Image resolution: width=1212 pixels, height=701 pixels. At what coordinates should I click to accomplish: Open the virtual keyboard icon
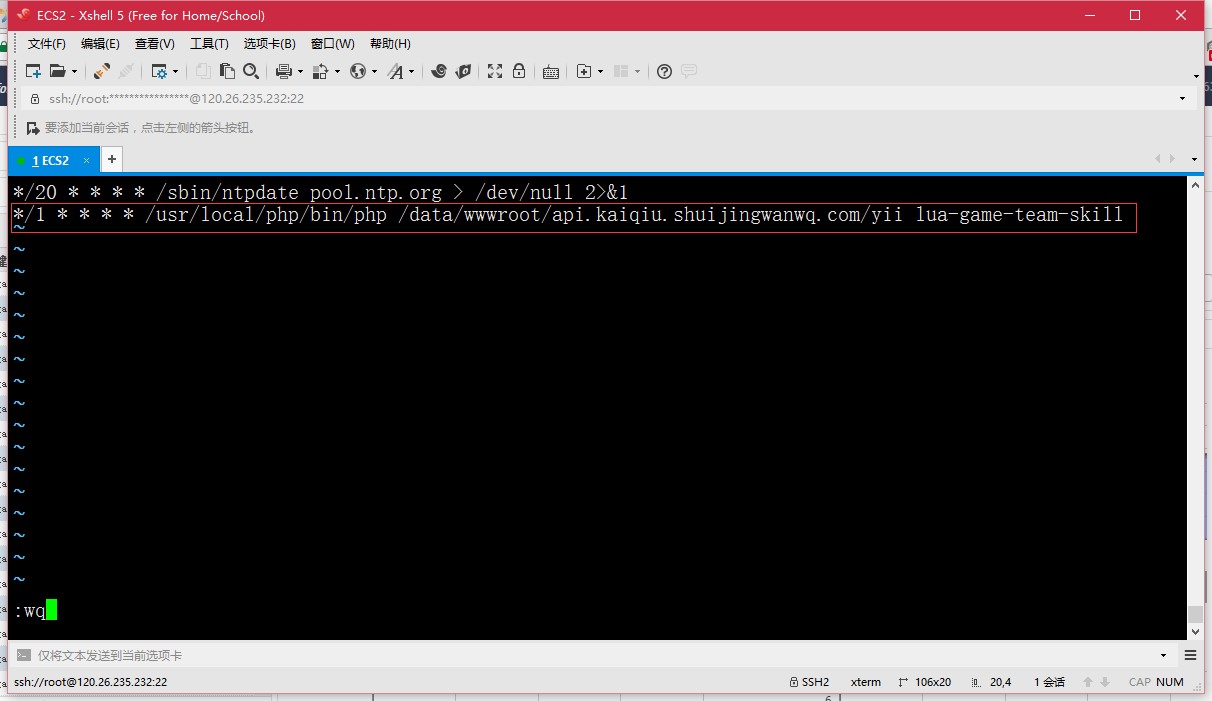[550, 71]
